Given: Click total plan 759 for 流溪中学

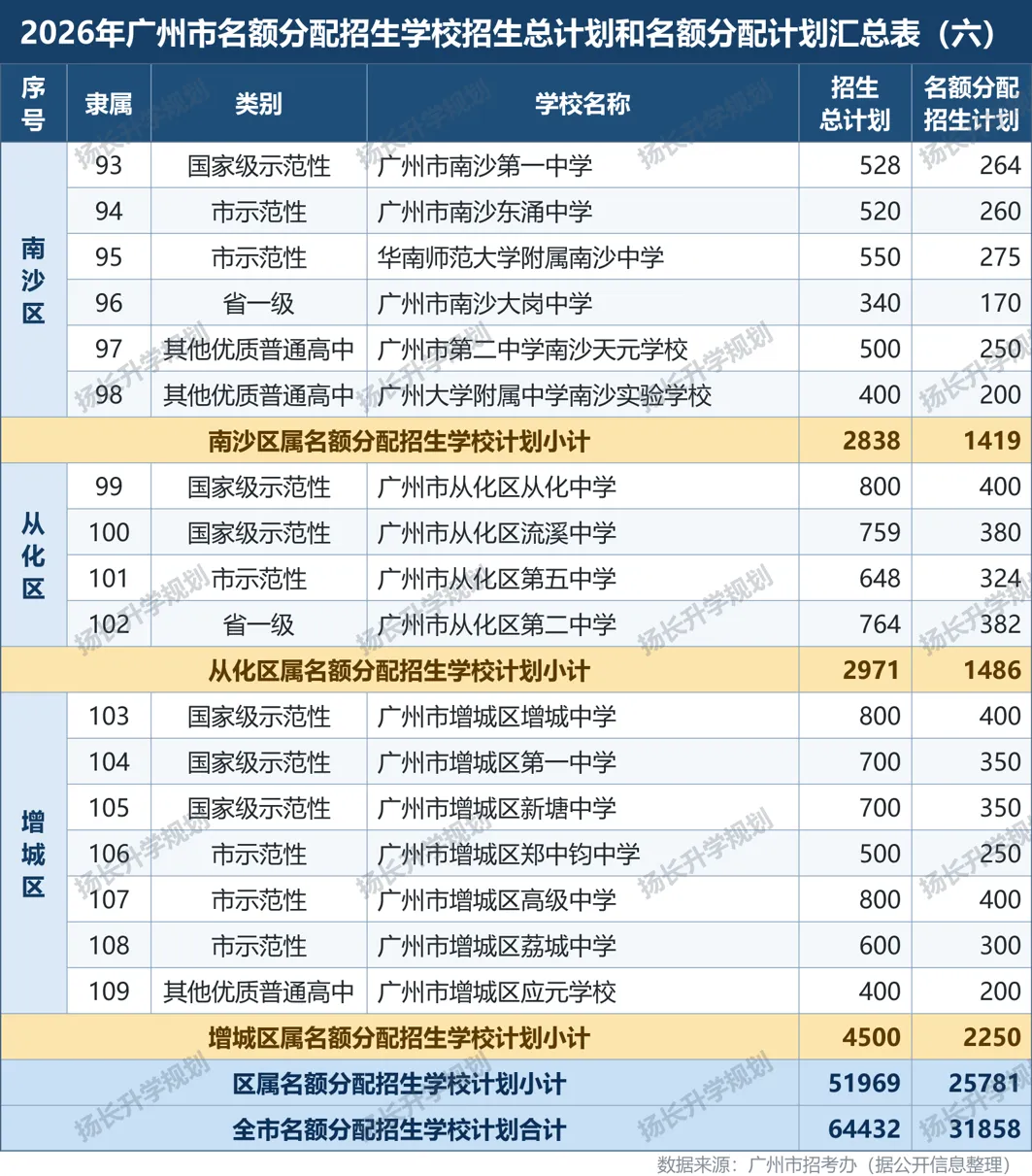Looking at the screenshot, I should pos(880,532).
